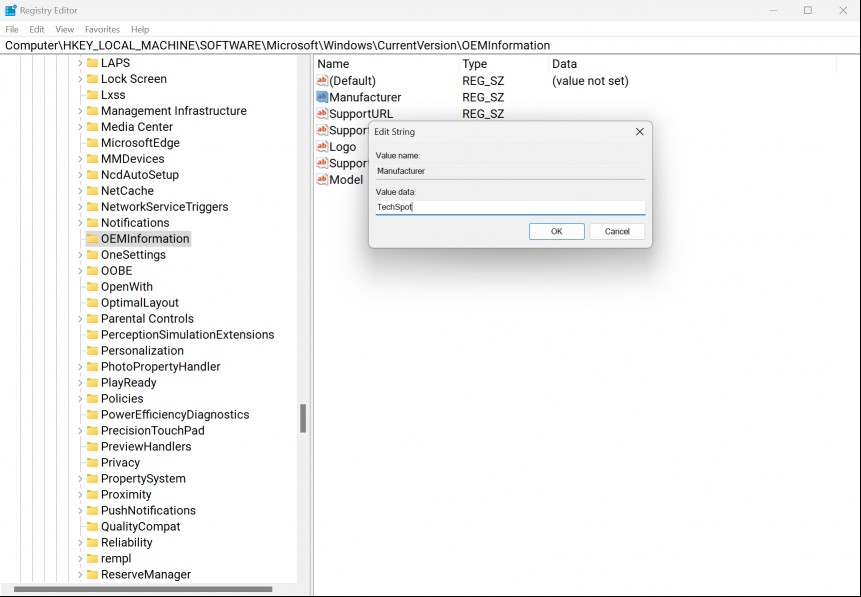Click the QualityCompat folder icon
Viewport: 861px width, 597px height.
click(92, 526)
